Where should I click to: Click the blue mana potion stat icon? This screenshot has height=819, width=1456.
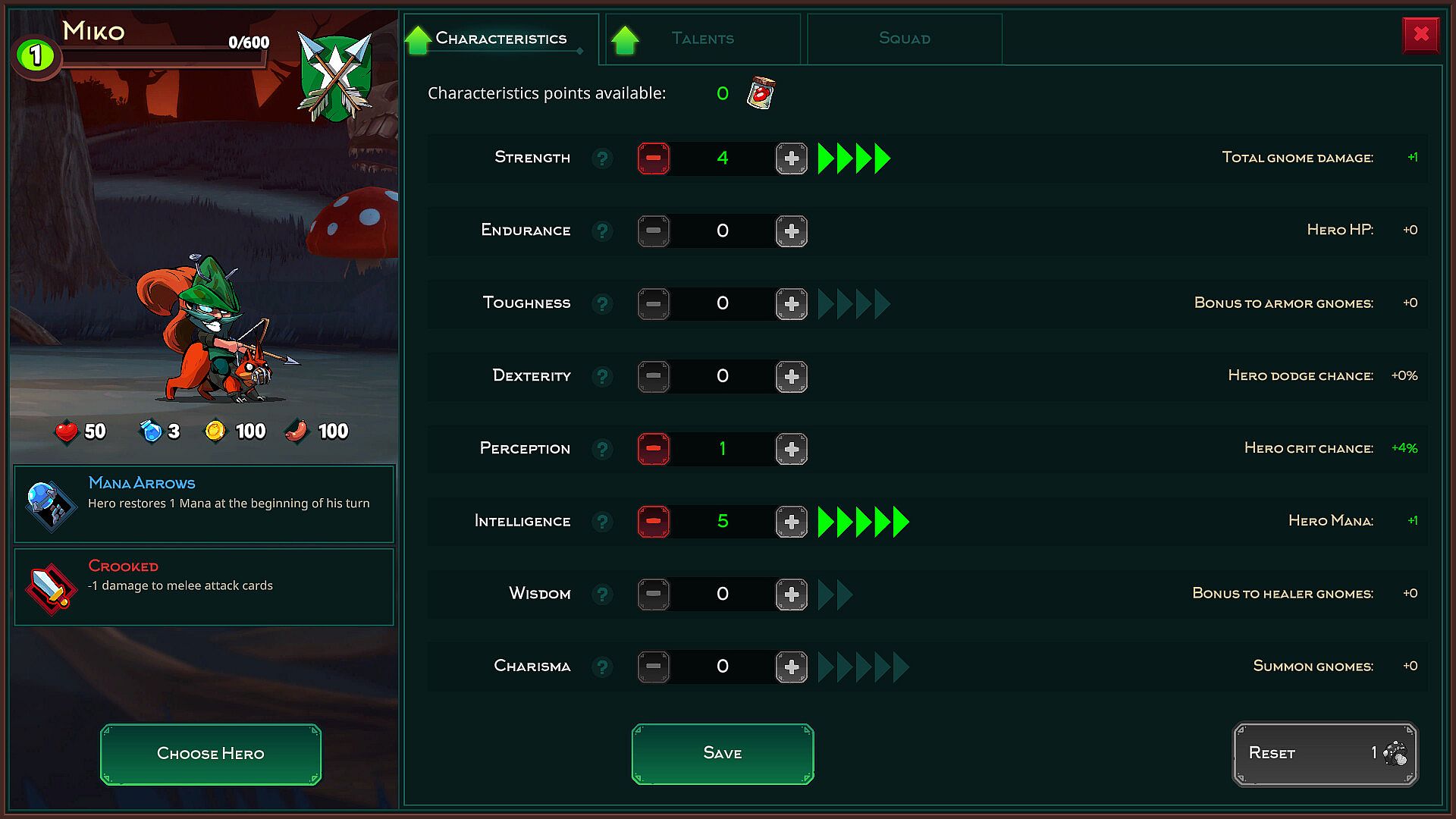151,431
